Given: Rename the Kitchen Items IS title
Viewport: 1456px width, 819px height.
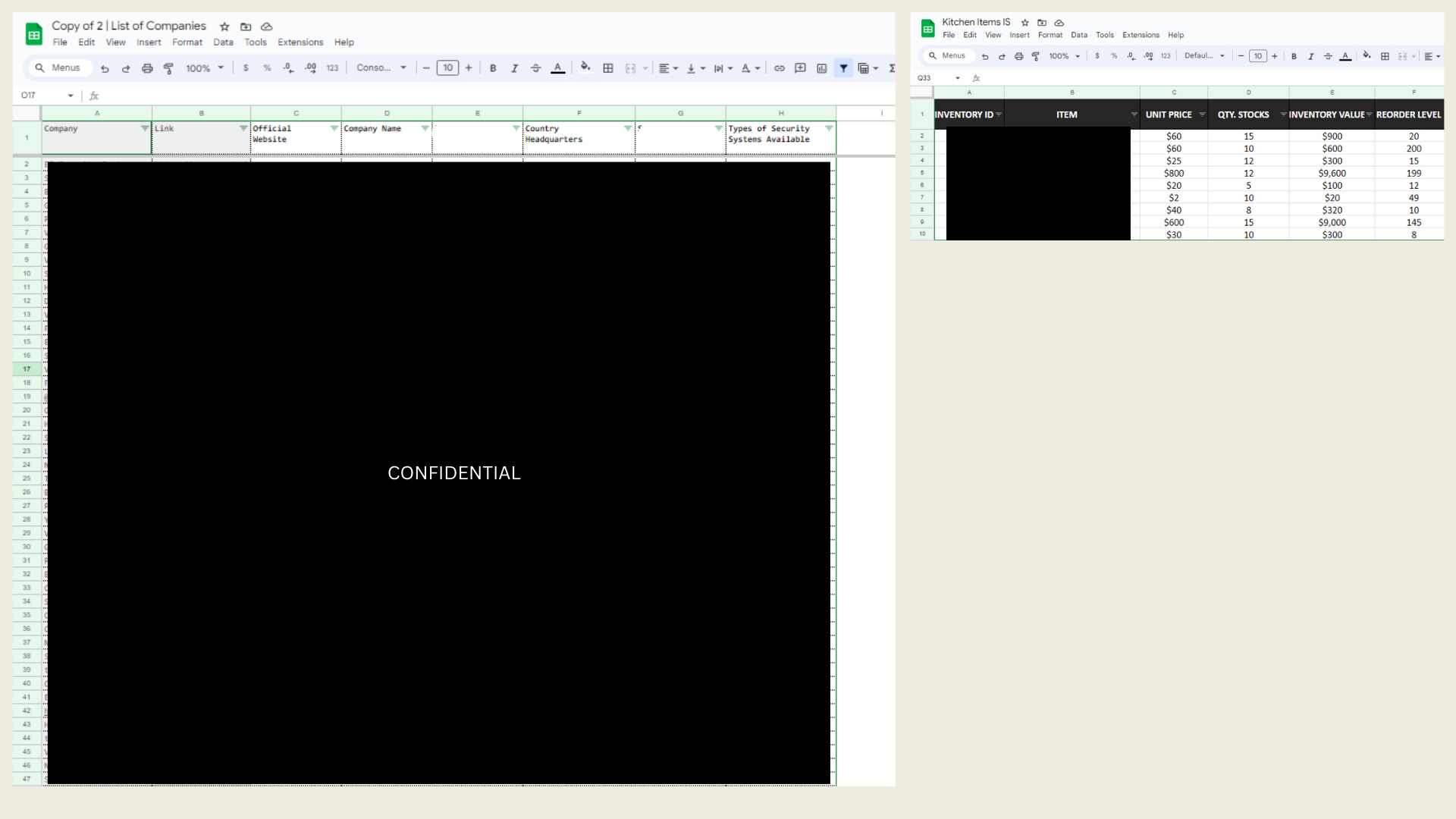Looking at the screenshot, I should [x=976, y=22].
